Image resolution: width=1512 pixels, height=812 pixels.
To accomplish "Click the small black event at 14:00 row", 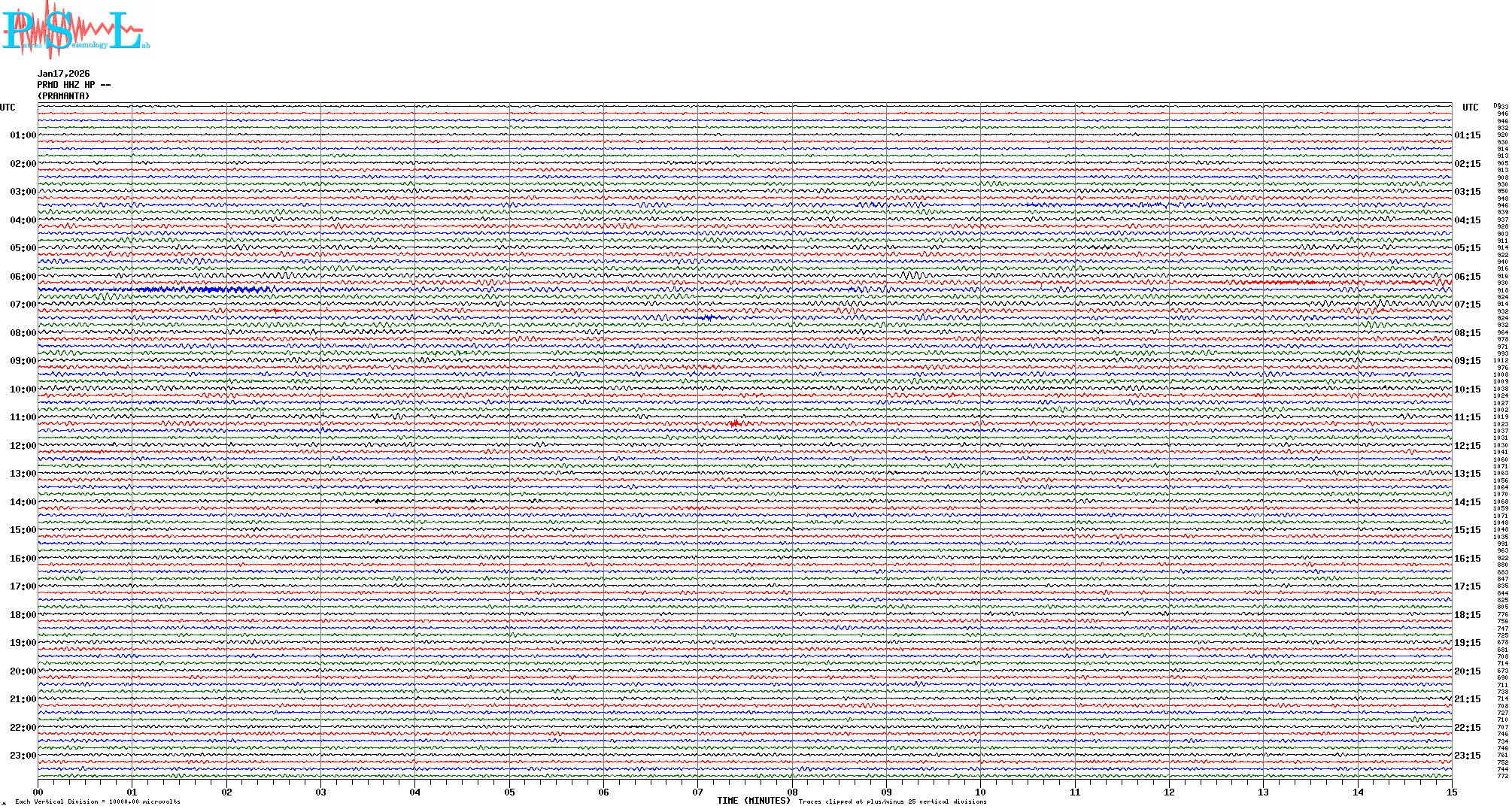I will [378, 501].
